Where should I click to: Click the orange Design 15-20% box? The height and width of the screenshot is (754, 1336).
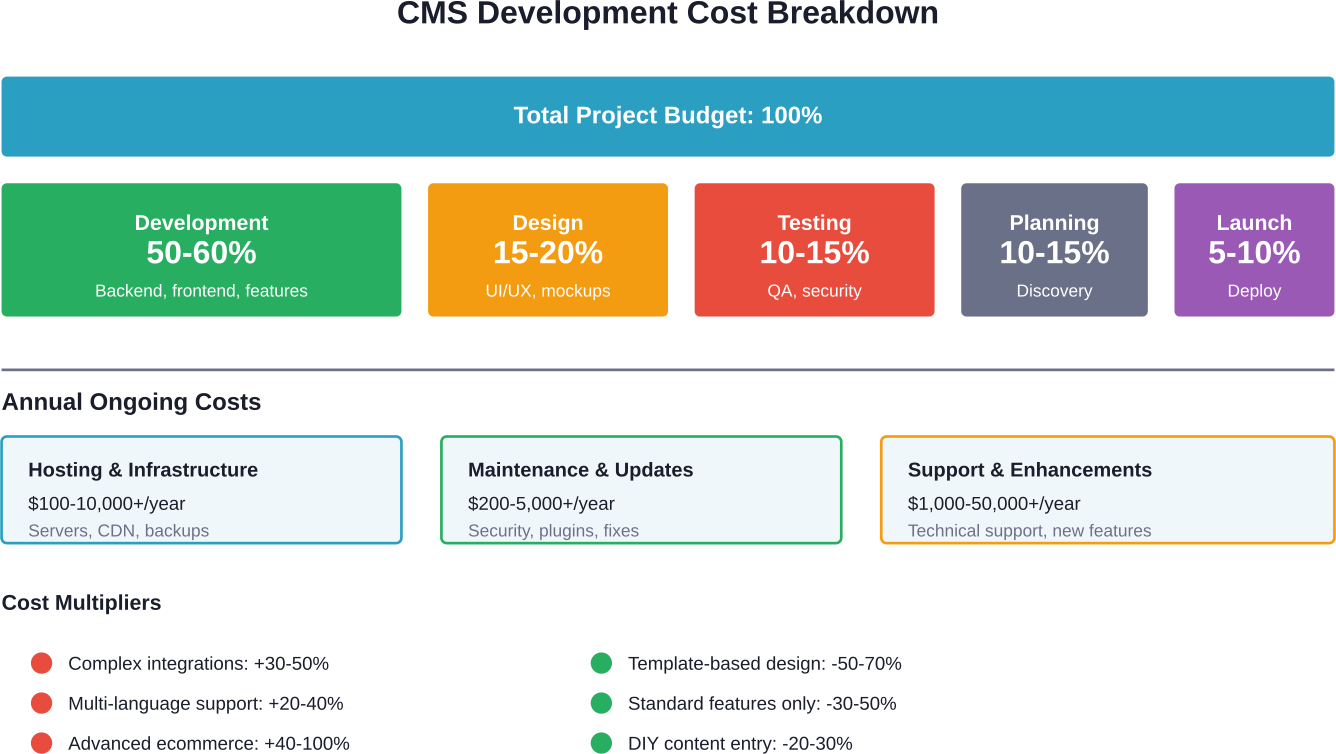[547, 250]
